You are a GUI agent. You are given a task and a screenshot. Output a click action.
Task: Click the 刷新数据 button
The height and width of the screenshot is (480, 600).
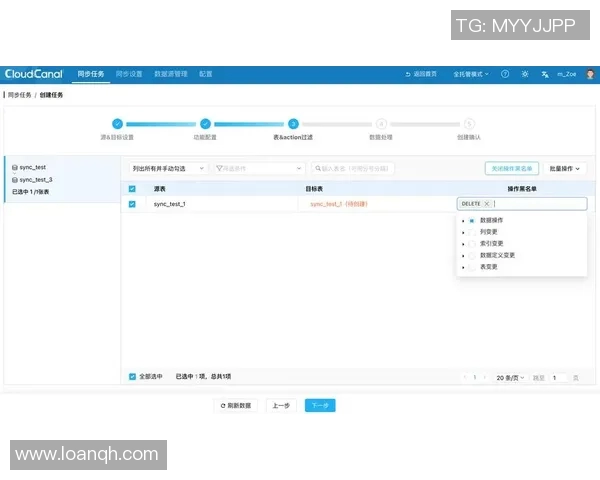point(236,405)
